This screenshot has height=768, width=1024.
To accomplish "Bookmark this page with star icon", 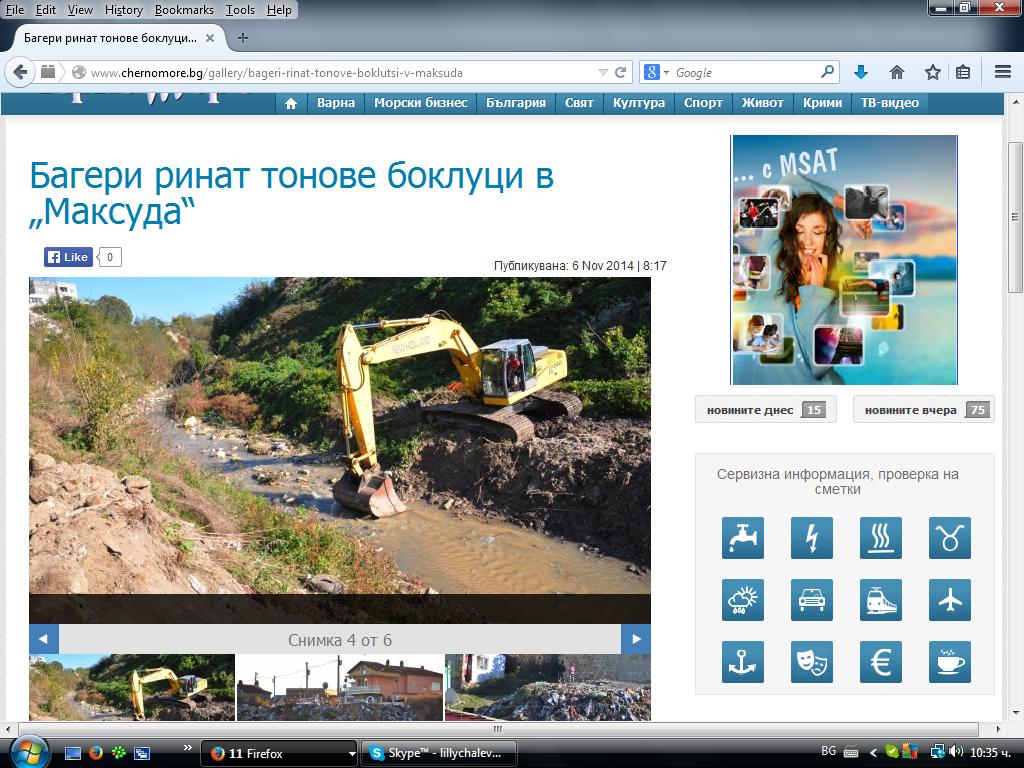I will 933,72.
